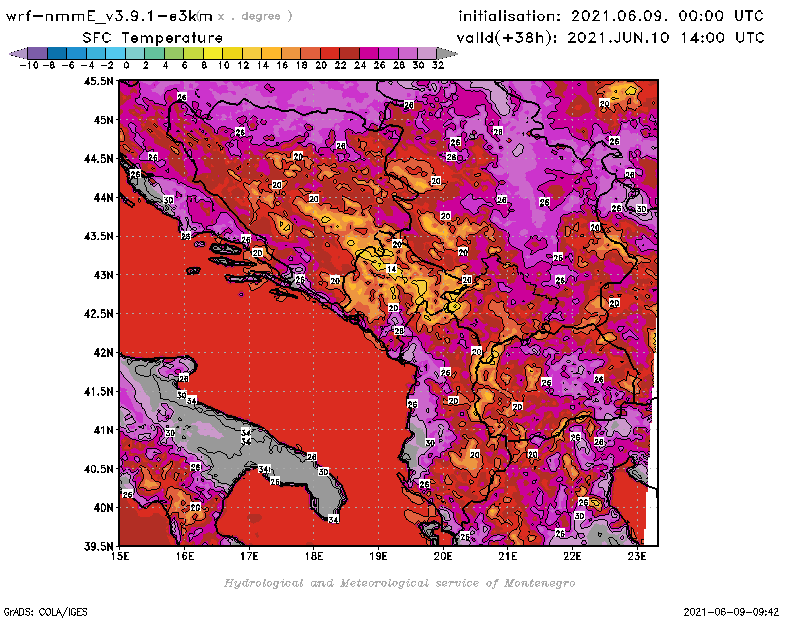
Task: Select the '44N' latitude label
Action: point(103,197)
